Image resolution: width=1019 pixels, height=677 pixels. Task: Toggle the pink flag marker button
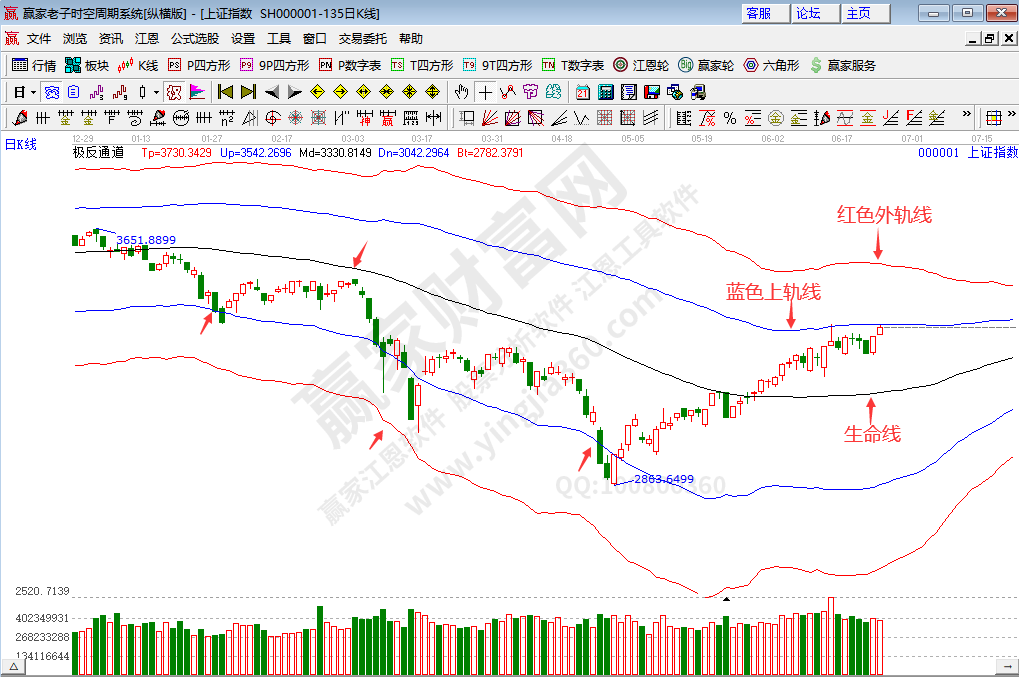tap(197, 92)
